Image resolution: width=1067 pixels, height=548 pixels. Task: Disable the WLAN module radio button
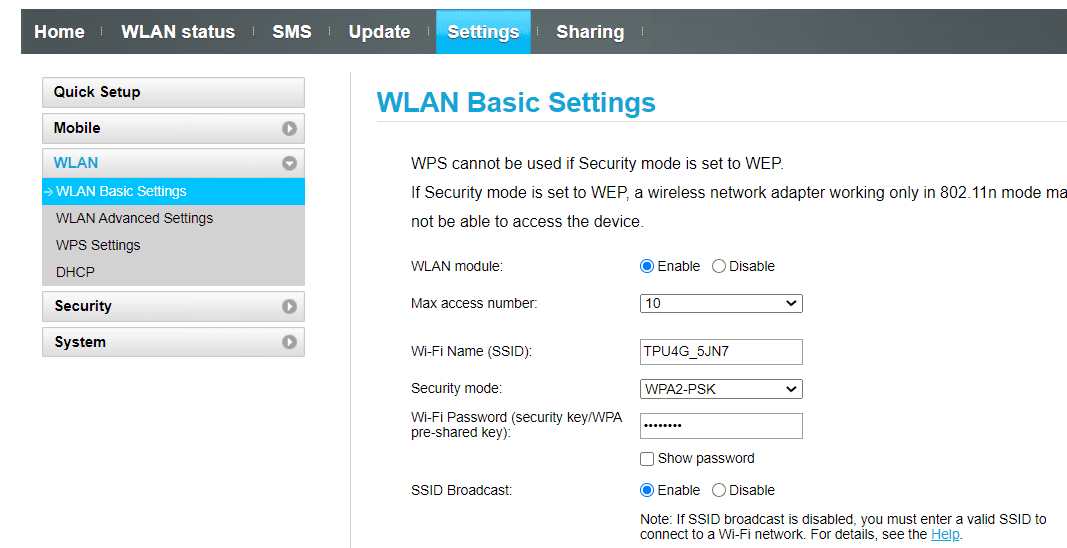(719, 267)
